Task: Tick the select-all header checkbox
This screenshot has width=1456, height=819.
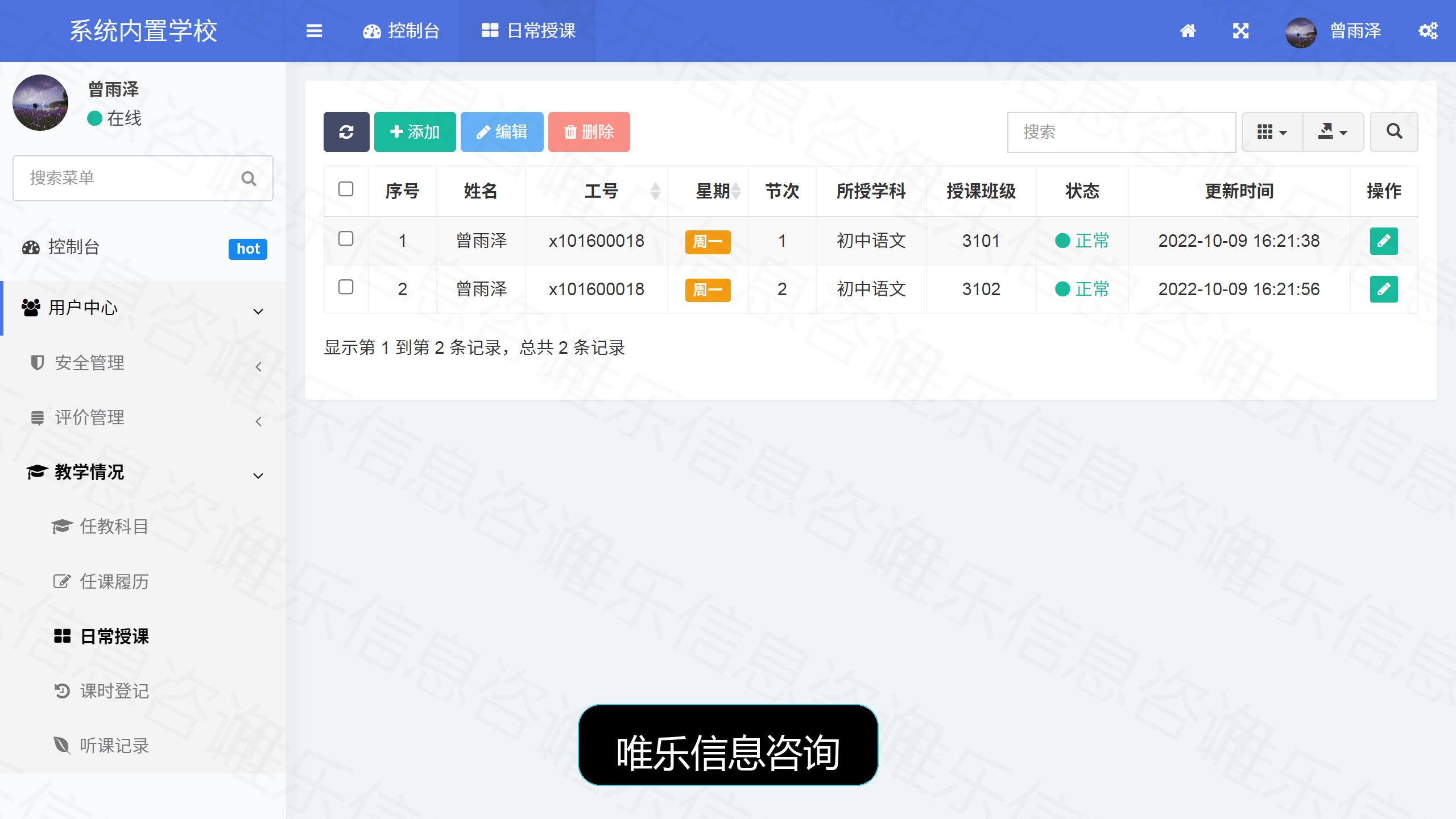Action: (x=346, y=189)
